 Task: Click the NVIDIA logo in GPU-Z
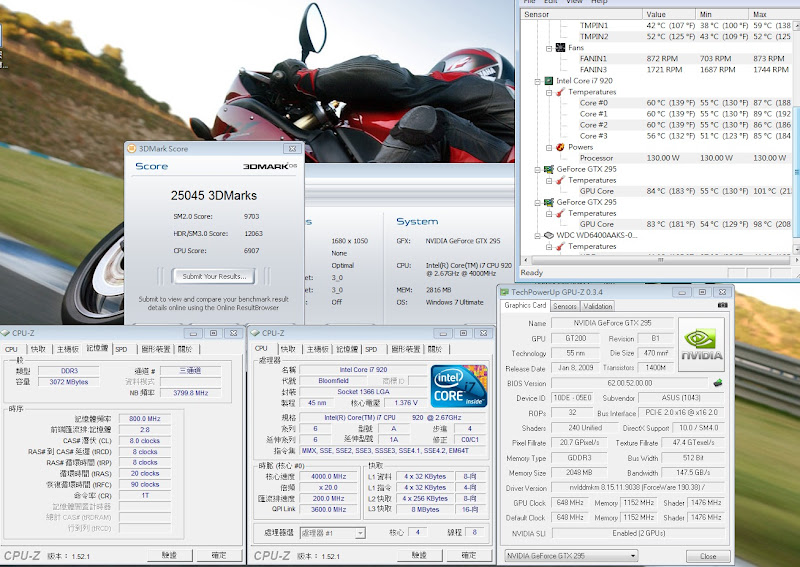coord(701,344)
